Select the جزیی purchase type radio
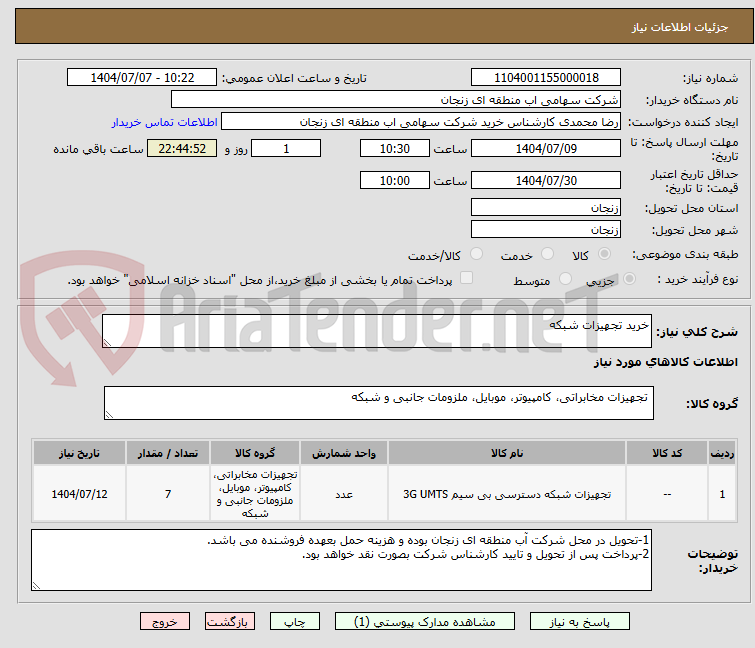The width and height of the screenshot is (755, 648). pos(629,279)
